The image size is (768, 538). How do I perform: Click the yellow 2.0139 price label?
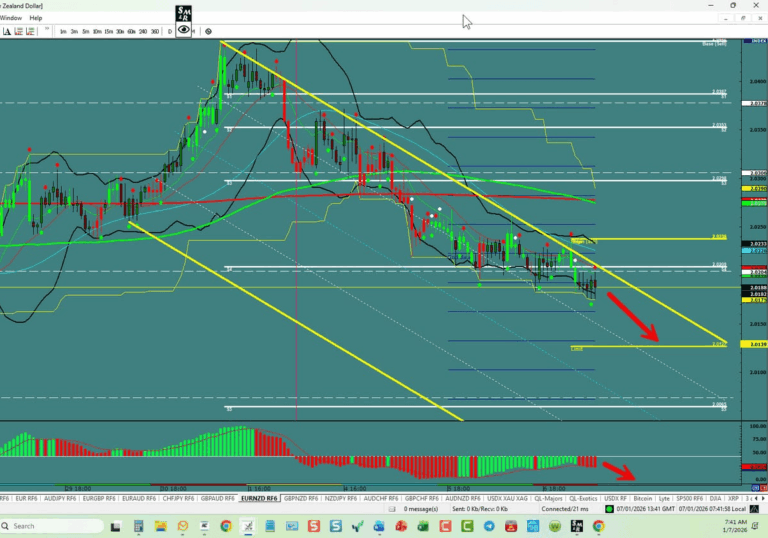pos(755,344)
